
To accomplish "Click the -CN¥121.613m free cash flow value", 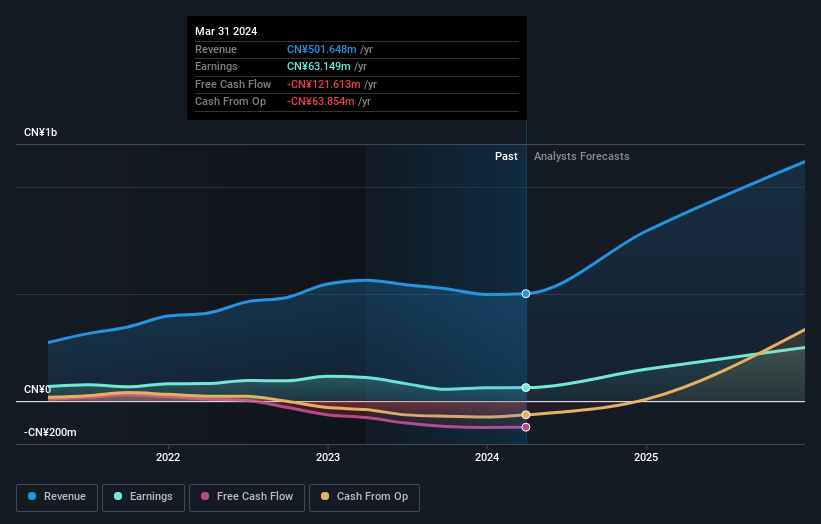I will (x=324, y=84).
